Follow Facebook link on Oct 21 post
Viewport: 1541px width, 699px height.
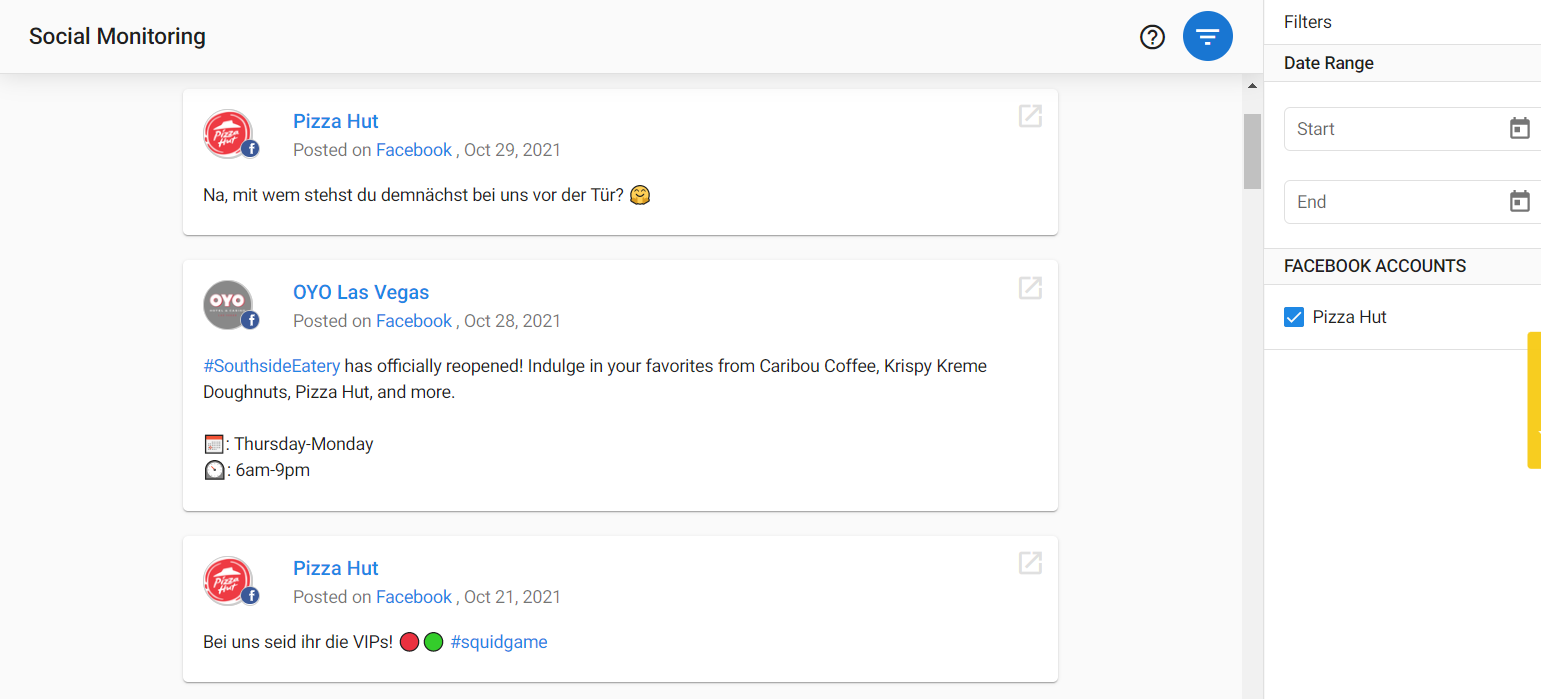click(x=414, y=597)
